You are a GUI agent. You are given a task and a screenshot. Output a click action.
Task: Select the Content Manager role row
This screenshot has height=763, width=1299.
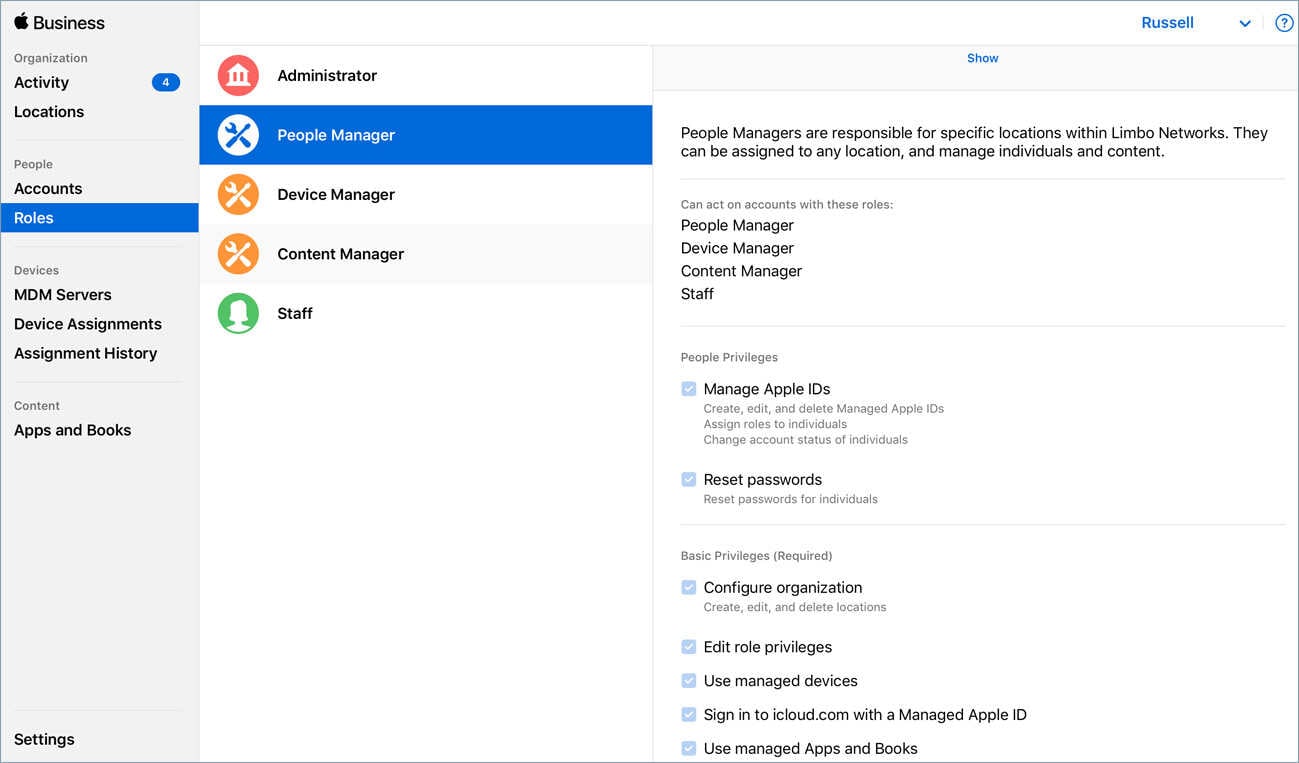coord(426,254)
